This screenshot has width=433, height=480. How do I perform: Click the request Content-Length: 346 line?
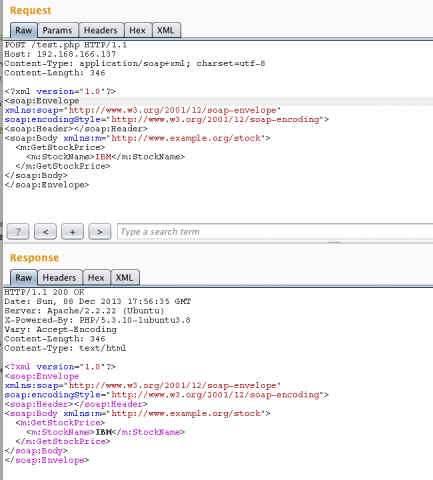coord(55,73)
